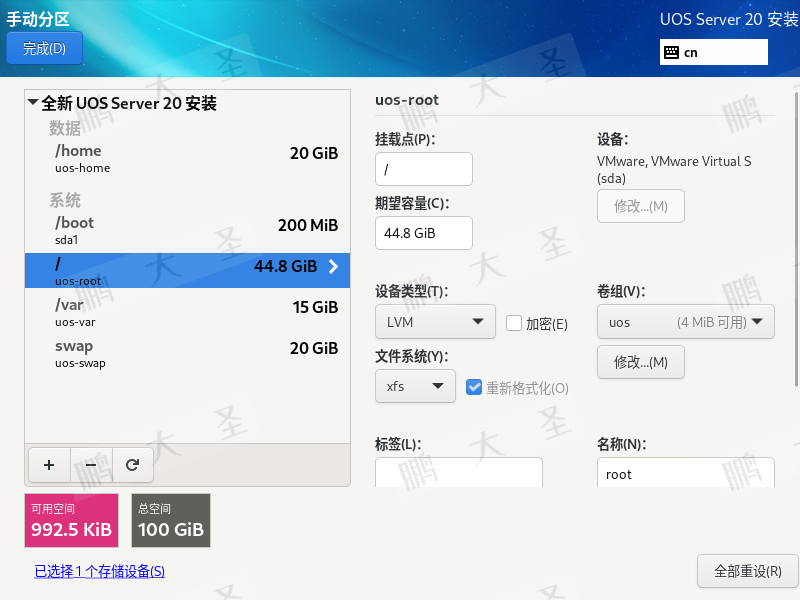Viewport: 800px width, 600px height.
Task: Click the chevron arrow on the selected / partition
Action: point(333,266)
